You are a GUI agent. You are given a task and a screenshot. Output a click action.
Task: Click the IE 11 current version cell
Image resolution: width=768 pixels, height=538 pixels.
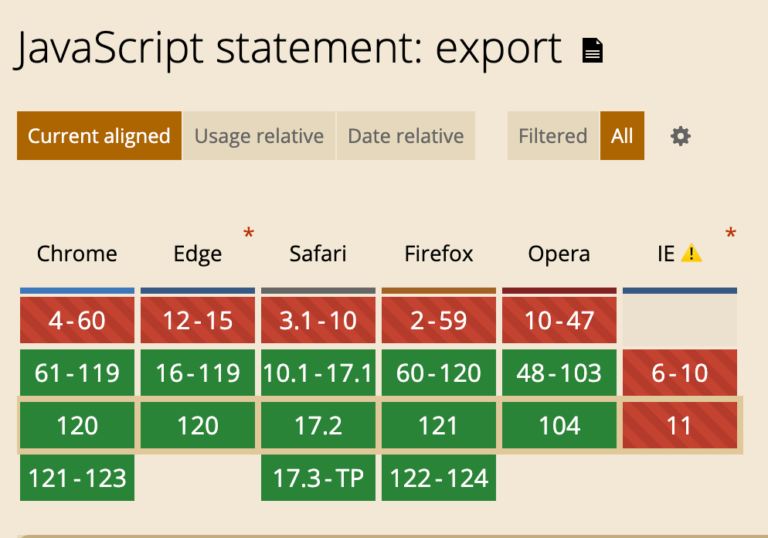click(x=680, y=426)
